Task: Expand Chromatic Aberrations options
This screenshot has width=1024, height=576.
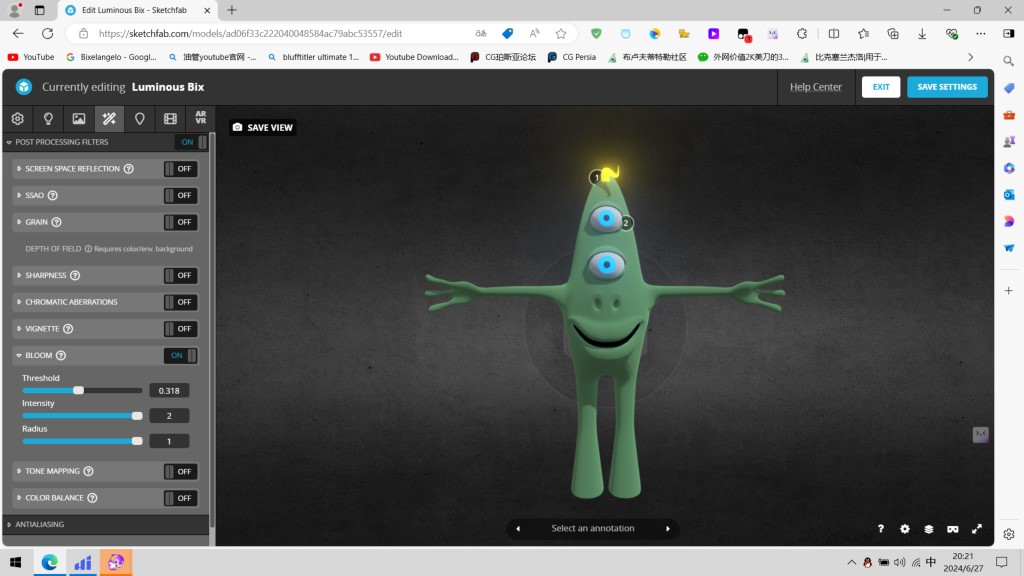Action: tap(19, 302)
